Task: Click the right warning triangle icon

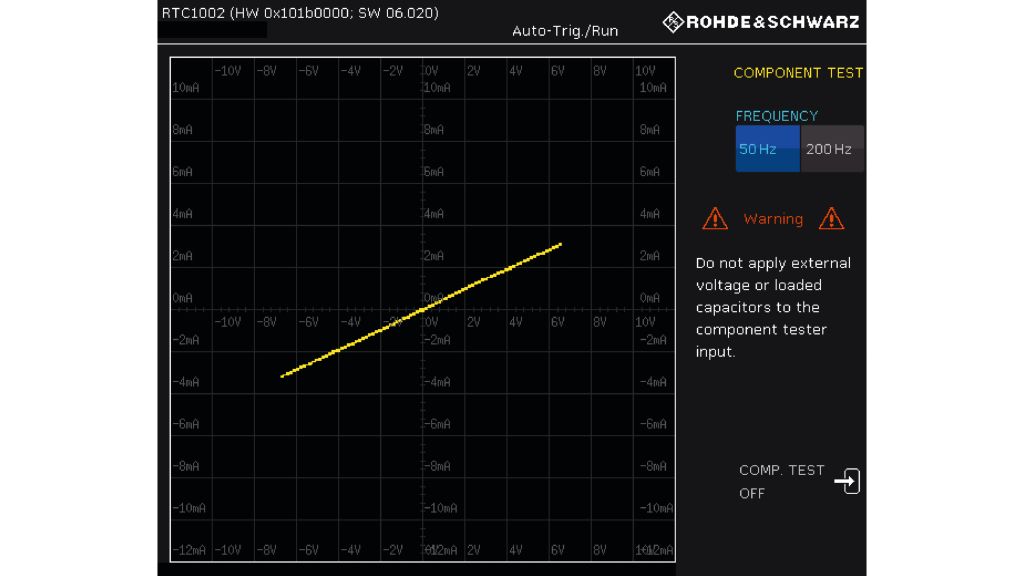Action: point(831,218)
